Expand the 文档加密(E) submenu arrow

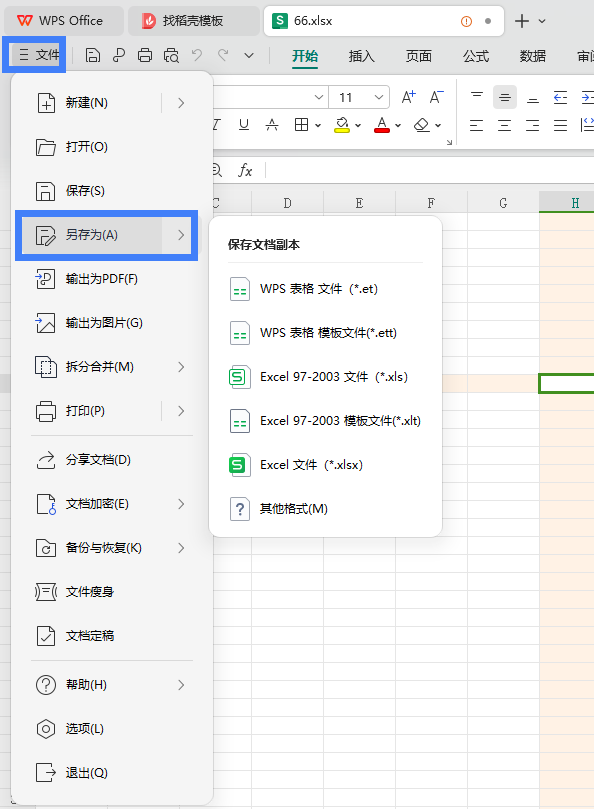coord(181,504)
